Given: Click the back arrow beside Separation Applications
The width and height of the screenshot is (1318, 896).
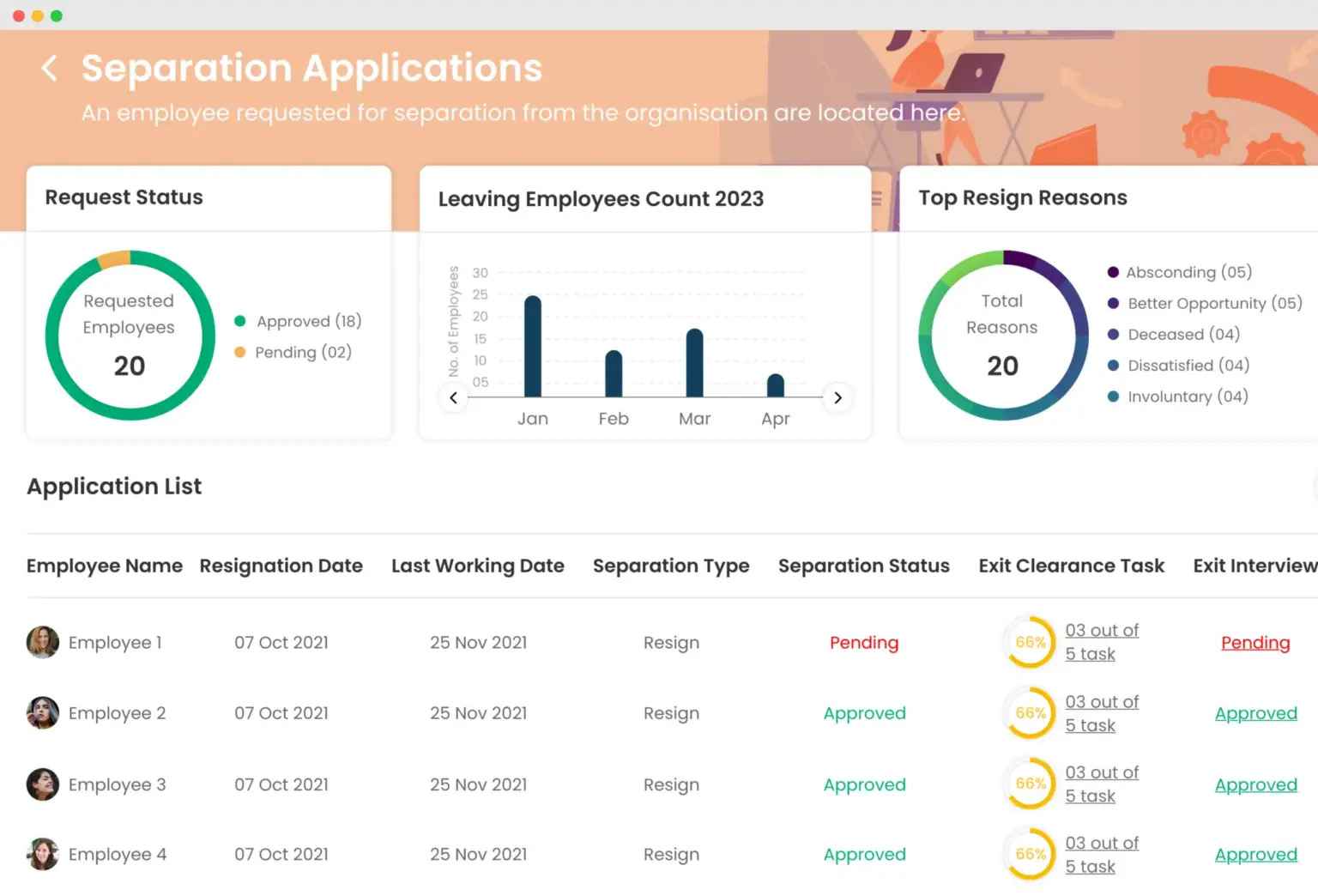Looking at the screenshot, I should [x=50, y=69].
